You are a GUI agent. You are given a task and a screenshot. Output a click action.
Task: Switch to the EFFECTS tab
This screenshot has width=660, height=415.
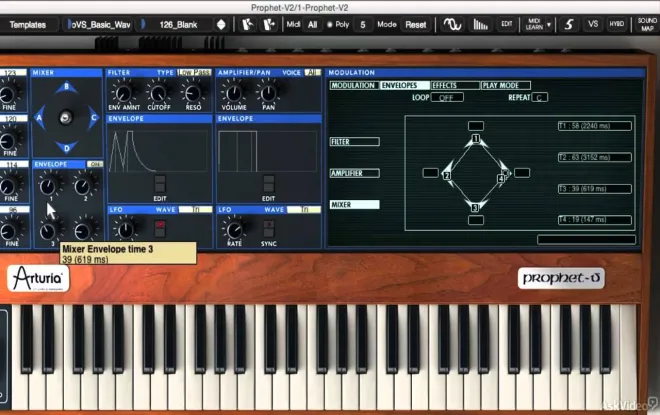click(x=455, y=85)
